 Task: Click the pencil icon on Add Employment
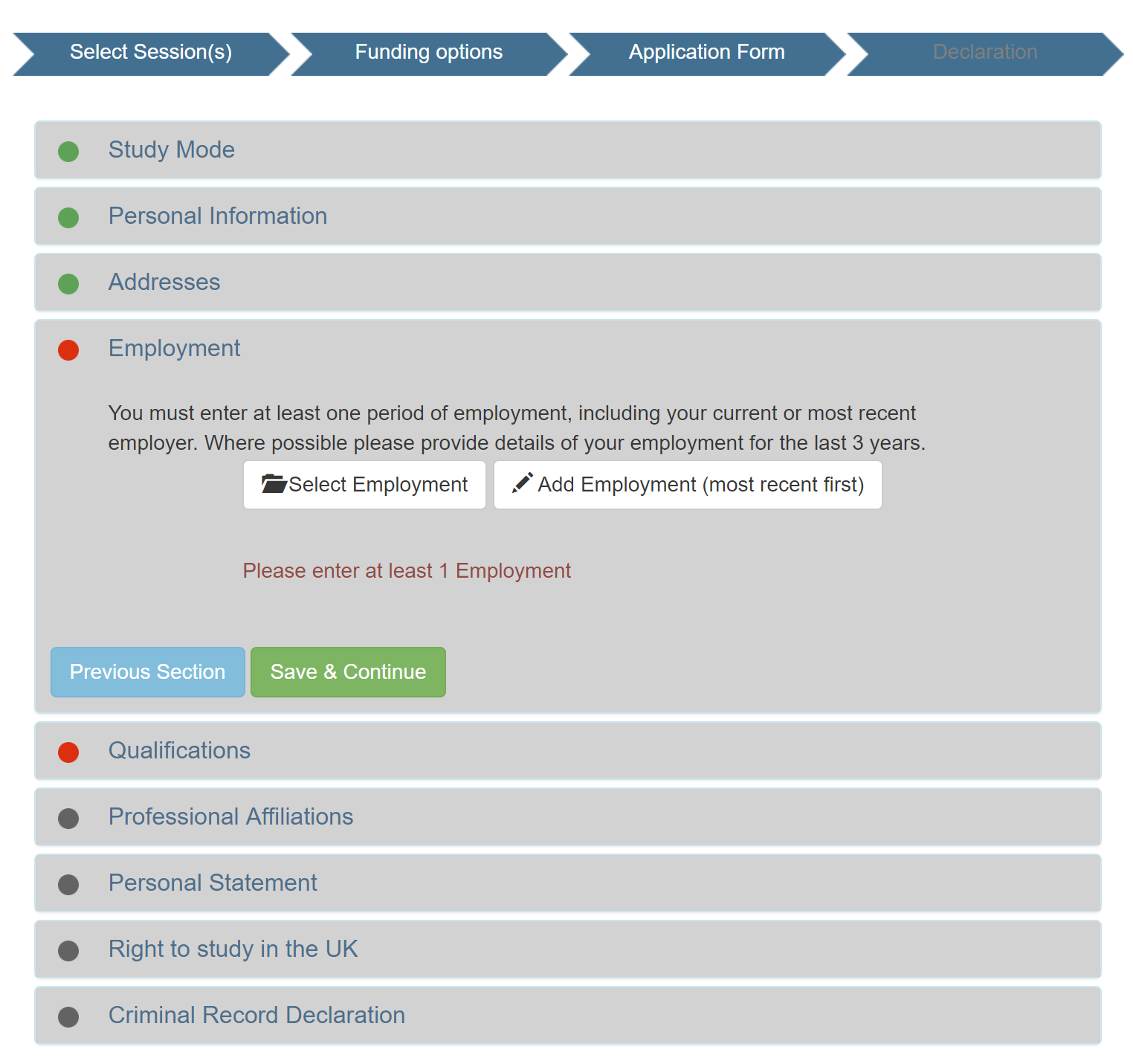pyautogui.click(x=523, y=483)
